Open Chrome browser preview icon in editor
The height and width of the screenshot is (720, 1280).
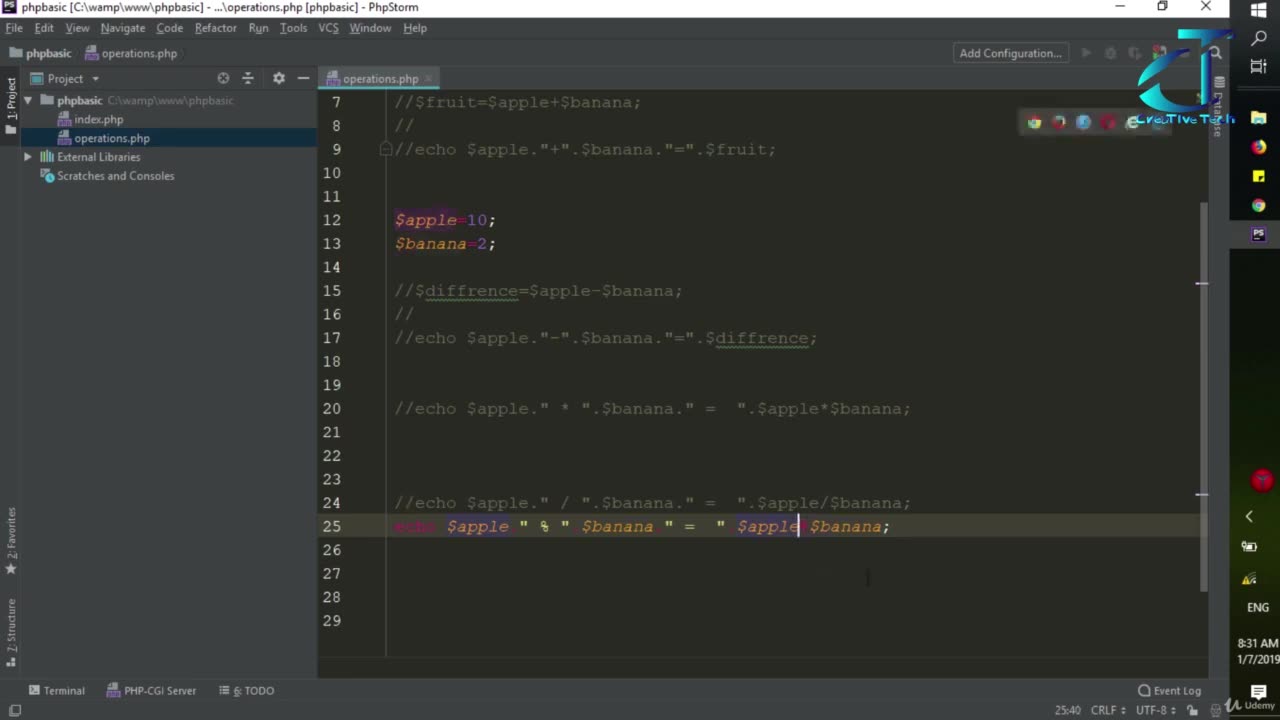1034,122
